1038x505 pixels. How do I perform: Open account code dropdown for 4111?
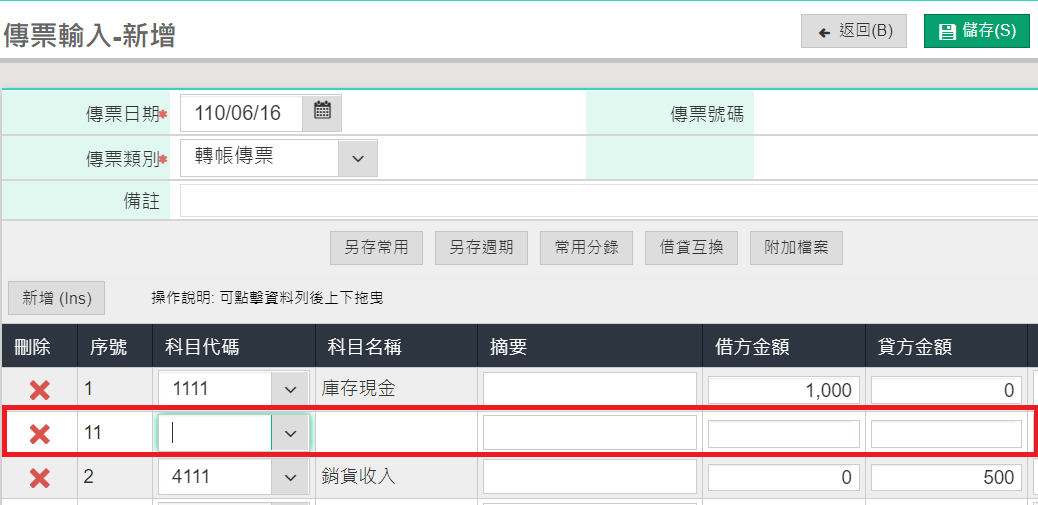point(290,477)
